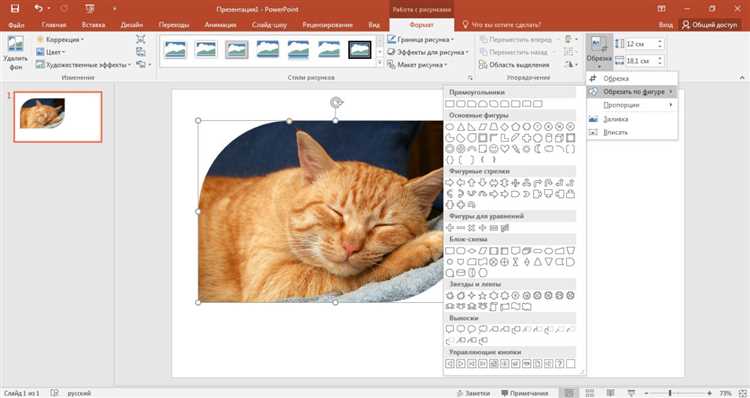Click the Вход sign-in link
The image size is (750, 398).
(x=665, y=24)
